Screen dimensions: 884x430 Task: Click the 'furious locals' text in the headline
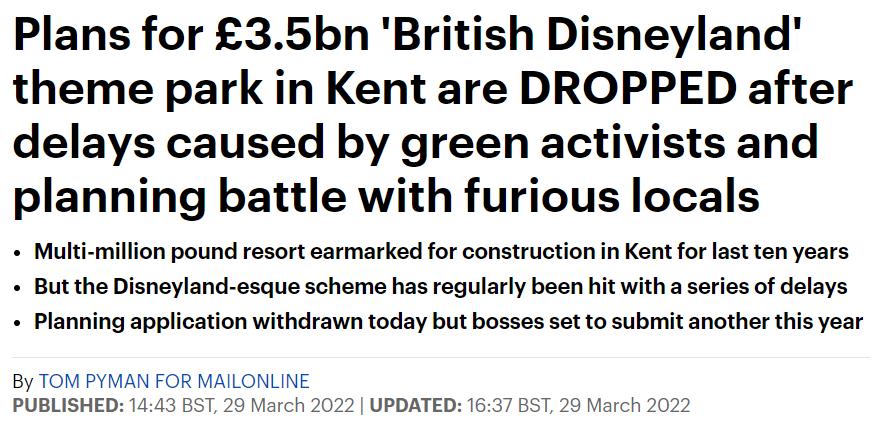click(x=612, y=194)
